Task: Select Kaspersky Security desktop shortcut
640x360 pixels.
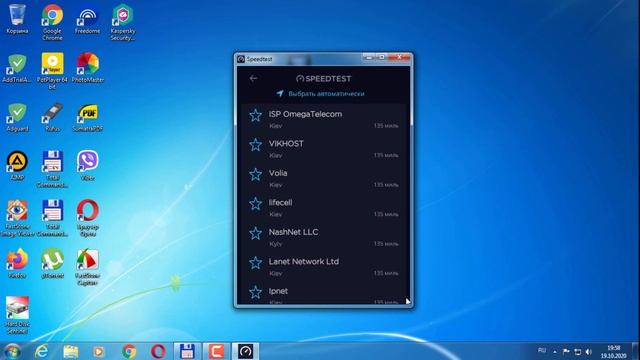Action: click(122, 22)
